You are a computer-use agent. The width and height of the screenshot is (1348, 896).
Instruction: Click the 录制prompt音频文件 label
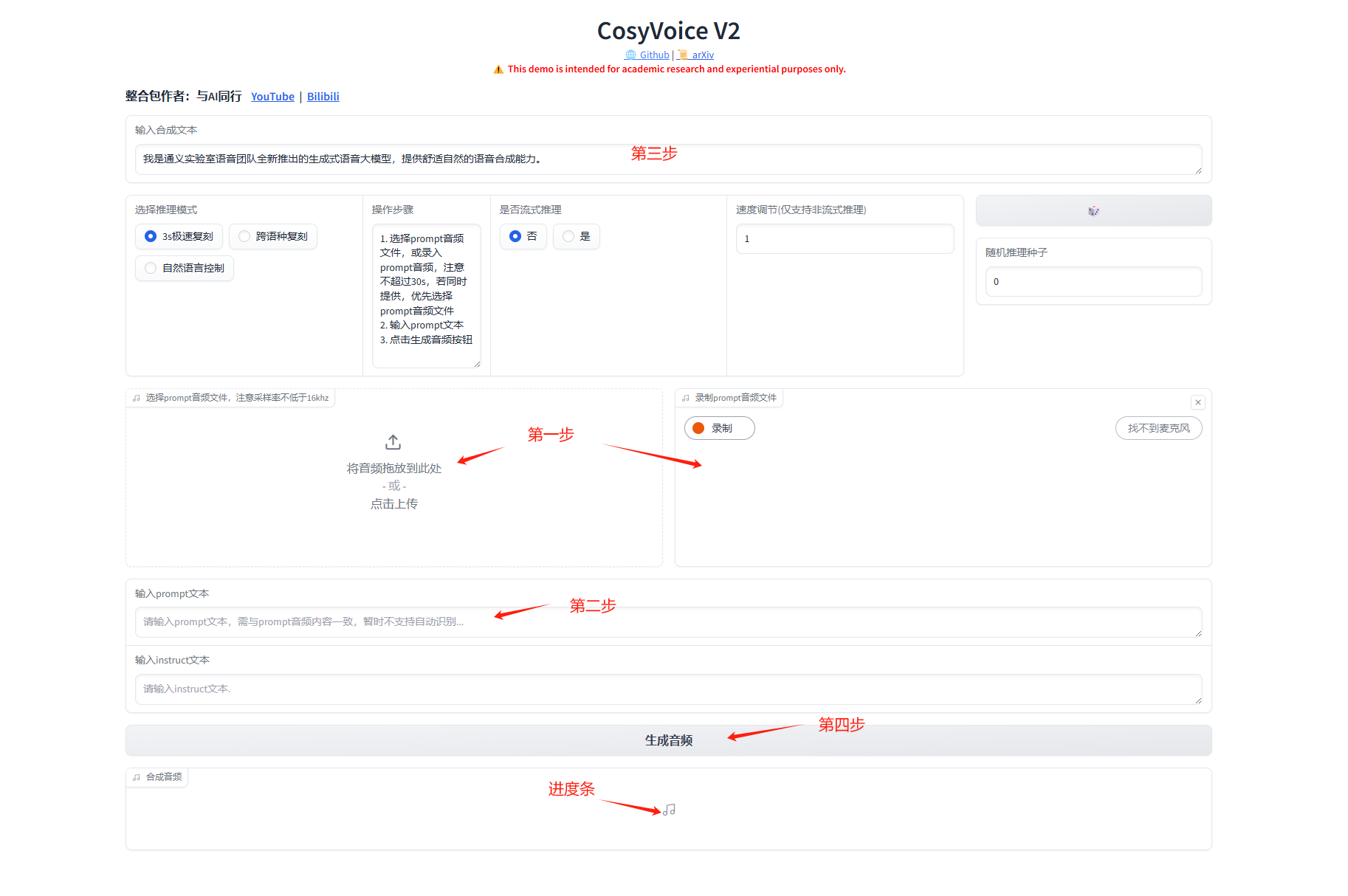coord(729,398)
